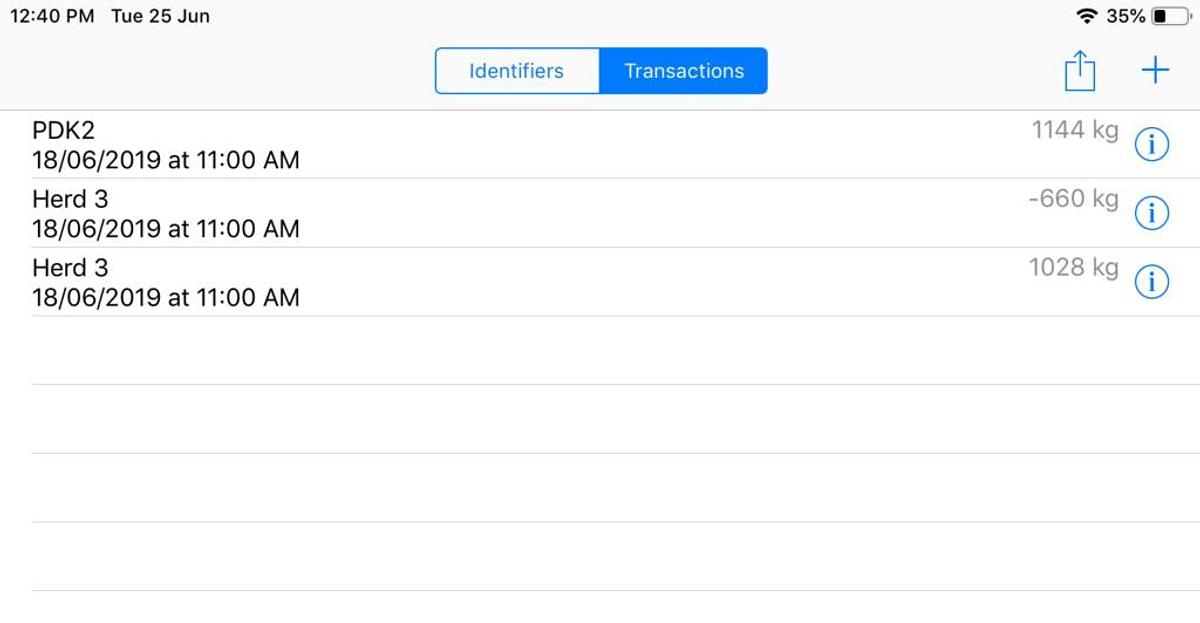Click the Wi-Fi status icon
This screenshot has width=1200, height=623.
[x=1086, y=16]
